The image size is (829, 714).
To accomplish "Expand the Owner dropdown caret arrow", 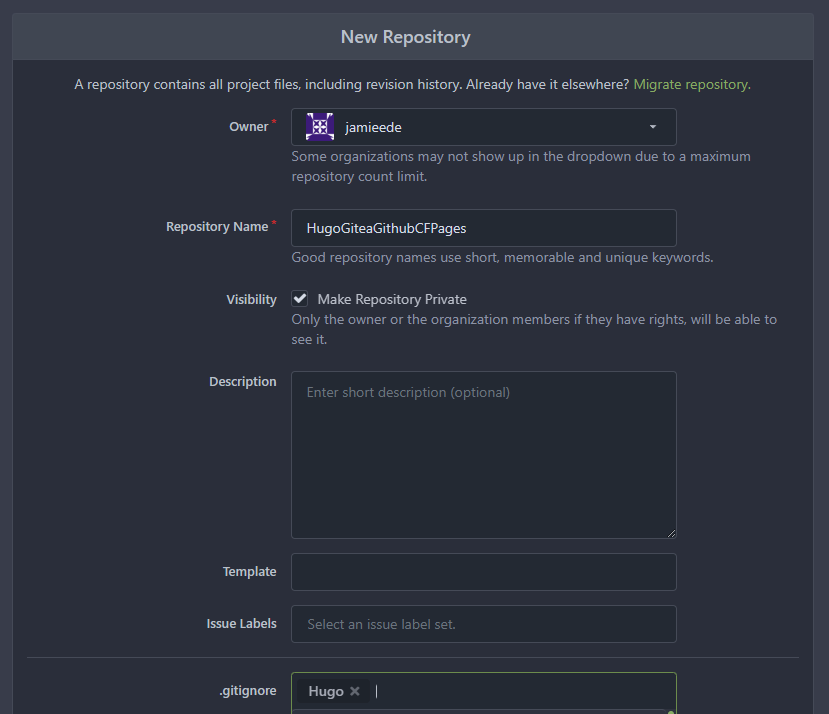I will [x=653, y=127].
